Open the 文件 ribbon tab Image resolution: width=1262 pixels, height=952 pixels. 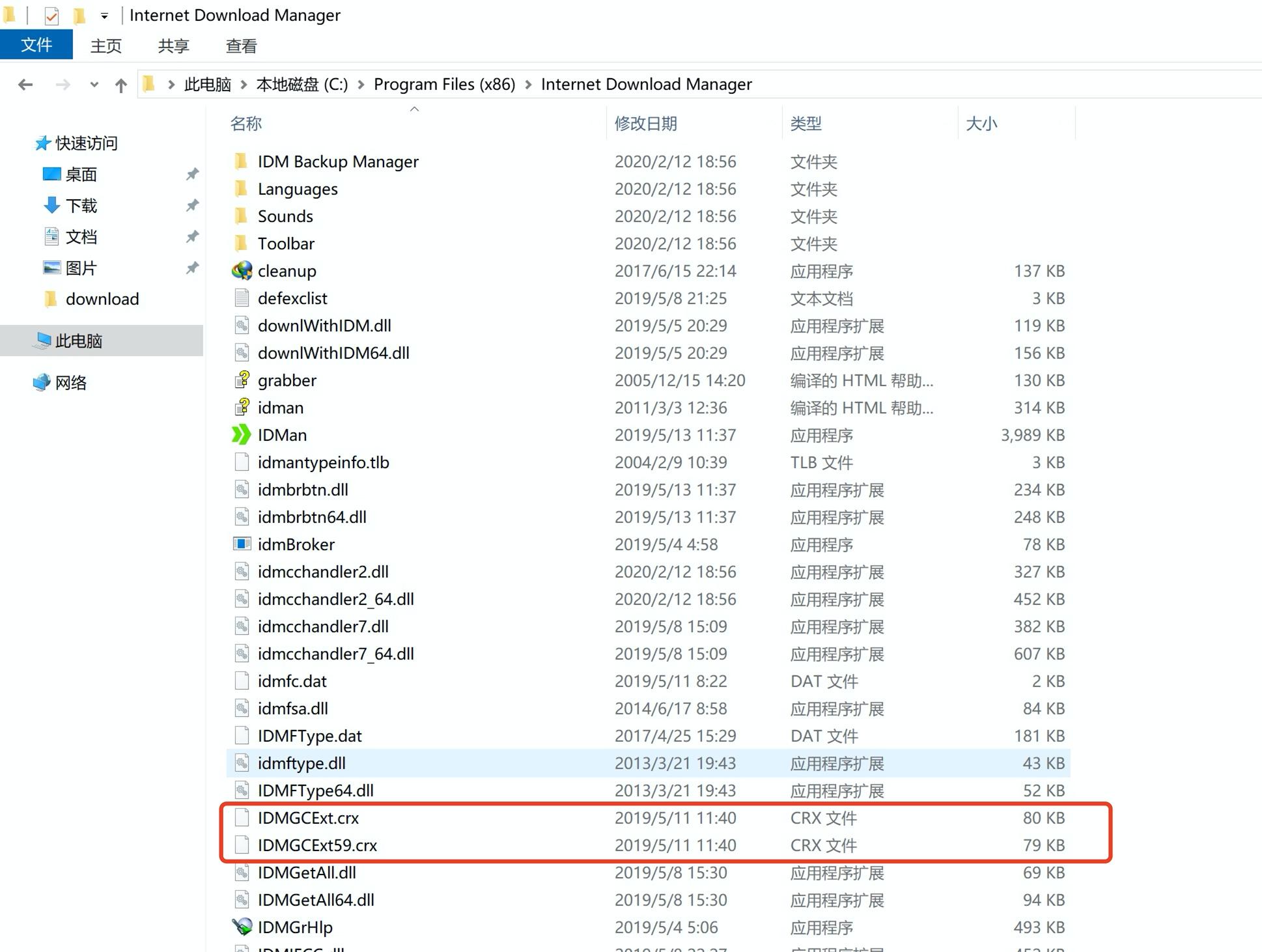click(x=36, y=45)
